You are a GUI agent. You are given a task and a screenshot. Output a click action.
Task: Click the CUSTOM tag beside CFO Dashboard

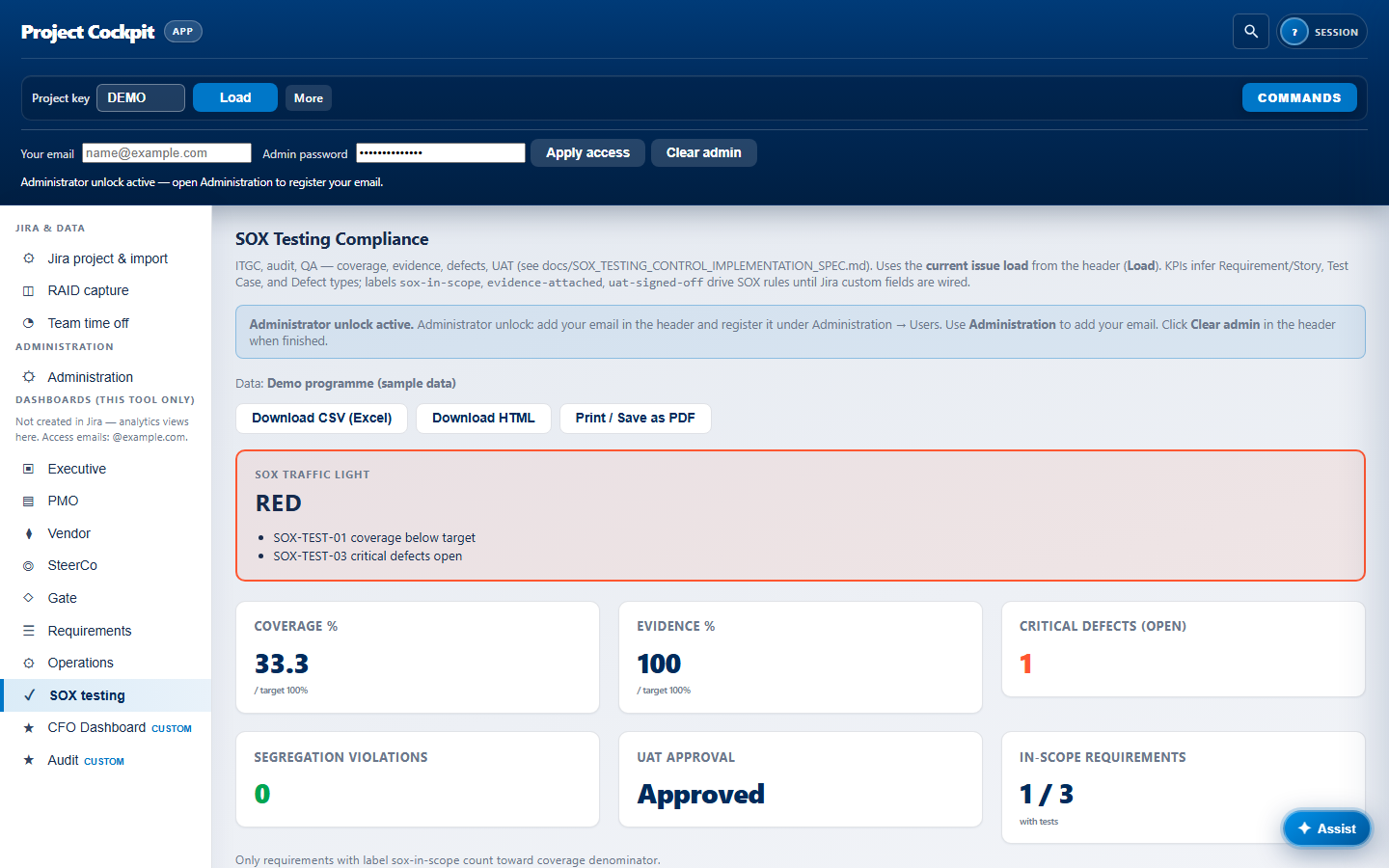(172, 729)
